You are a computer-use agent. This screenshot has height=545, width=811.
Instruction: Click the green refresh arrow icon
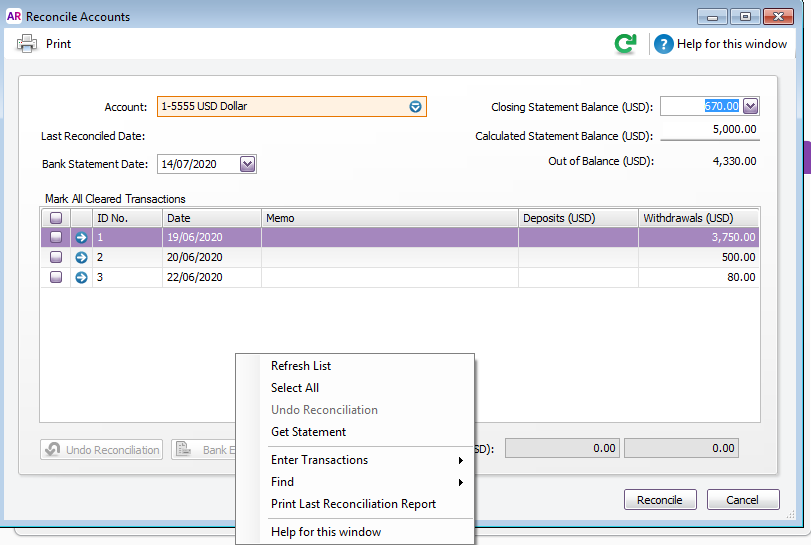(x=626, y=44)
